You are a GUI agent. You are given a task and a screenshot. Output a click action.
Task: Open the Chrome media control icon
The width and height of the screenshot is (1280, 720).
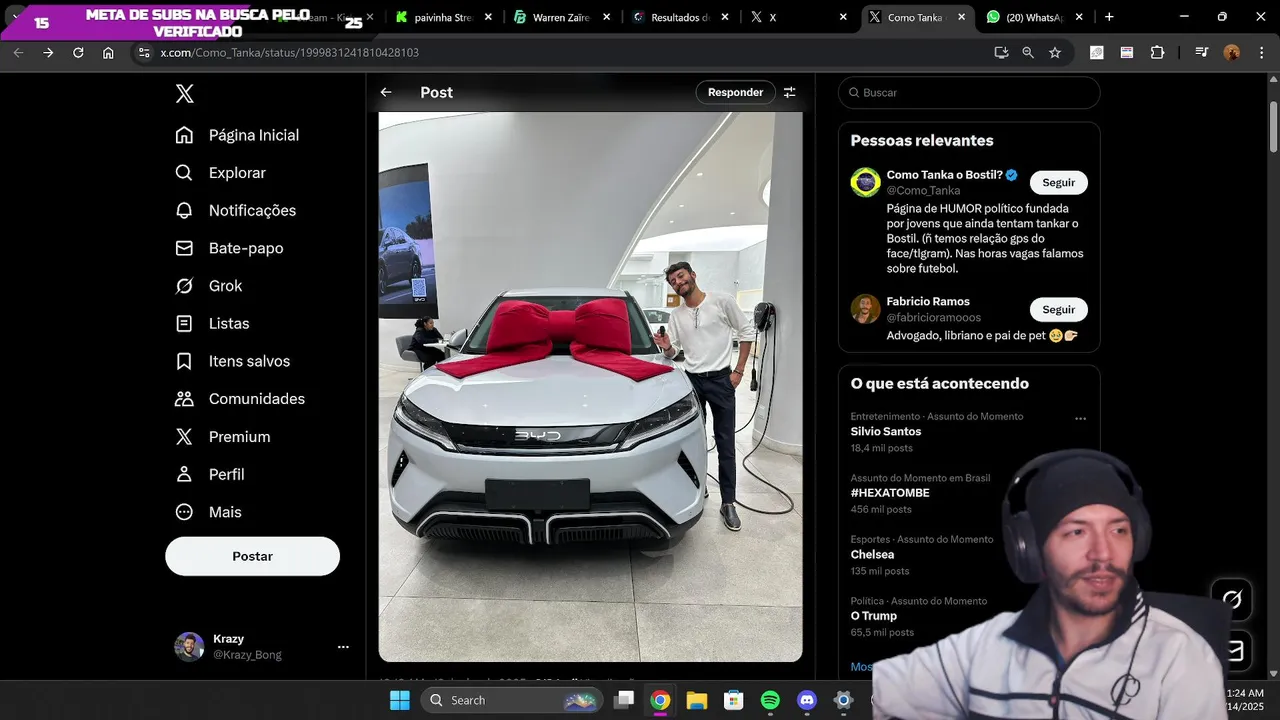(x=1202, y=52)
